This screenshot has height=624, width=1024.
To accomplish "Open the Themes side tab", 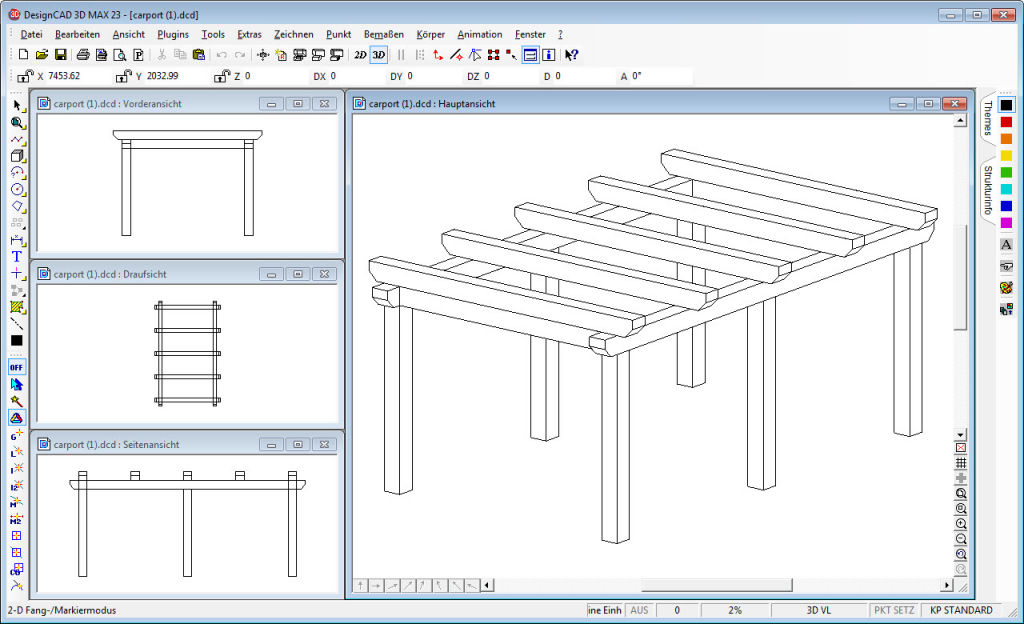I will (x=987, y=119).
